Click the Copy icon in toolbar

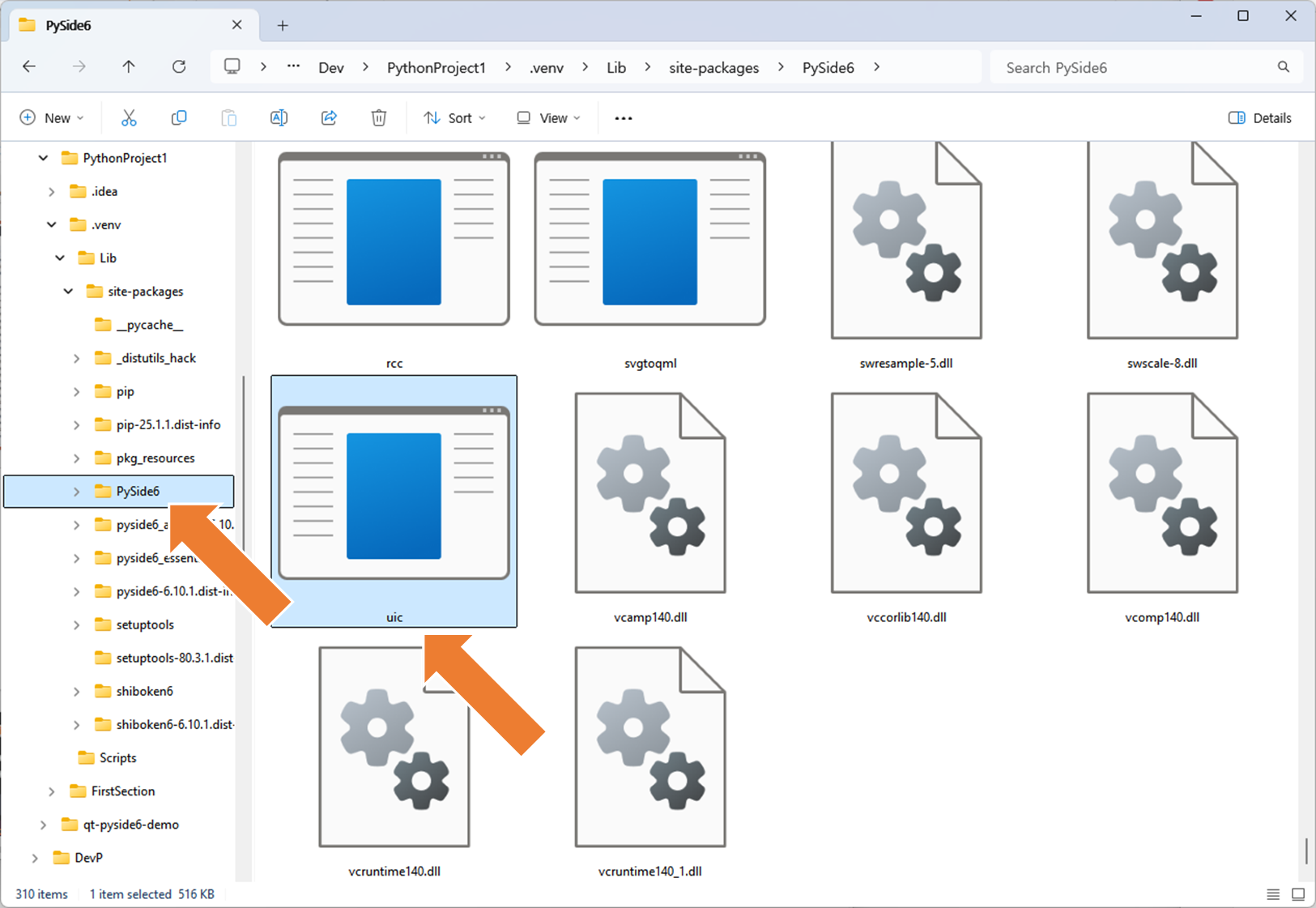tap(179, 118)
